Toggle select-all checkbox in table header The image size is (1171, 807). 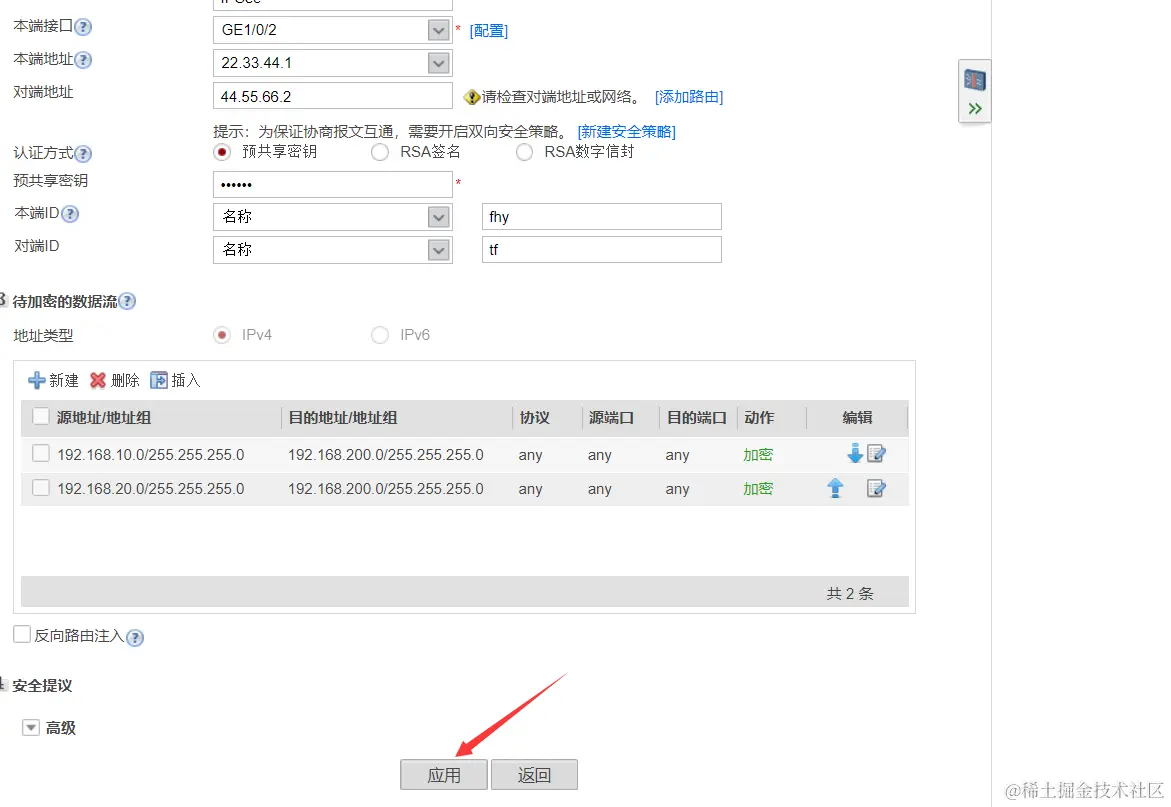pyautogui.click(x=41, y=417)
